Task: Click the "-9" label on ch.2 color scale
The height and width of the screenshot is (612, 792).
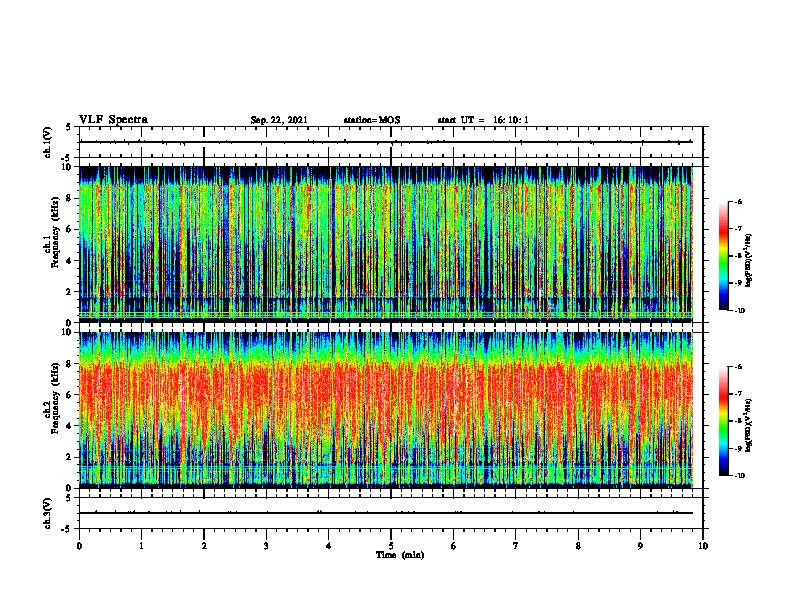Action: tap(739, 448)
